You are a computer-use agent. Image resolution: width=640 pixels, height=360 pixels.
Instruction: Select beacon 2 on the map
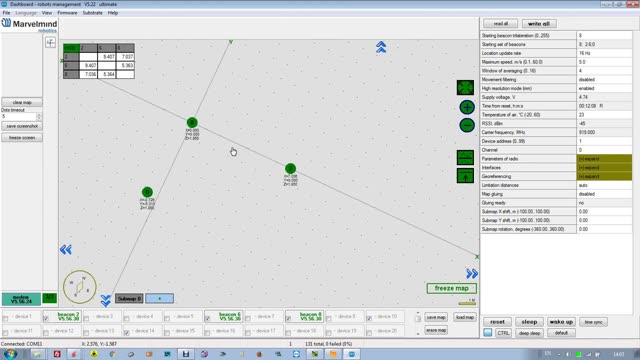[x=290, y=168]
